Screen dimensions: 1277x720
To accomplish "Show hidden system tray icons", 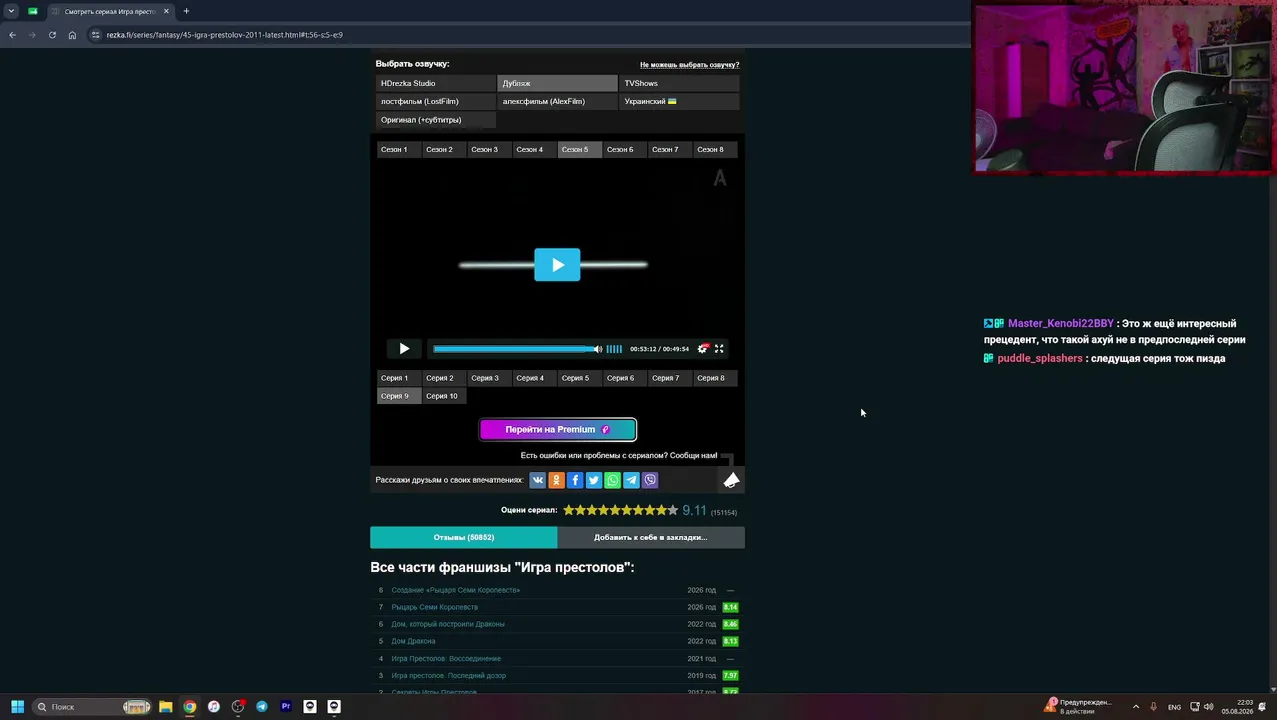I will 1135,707.
